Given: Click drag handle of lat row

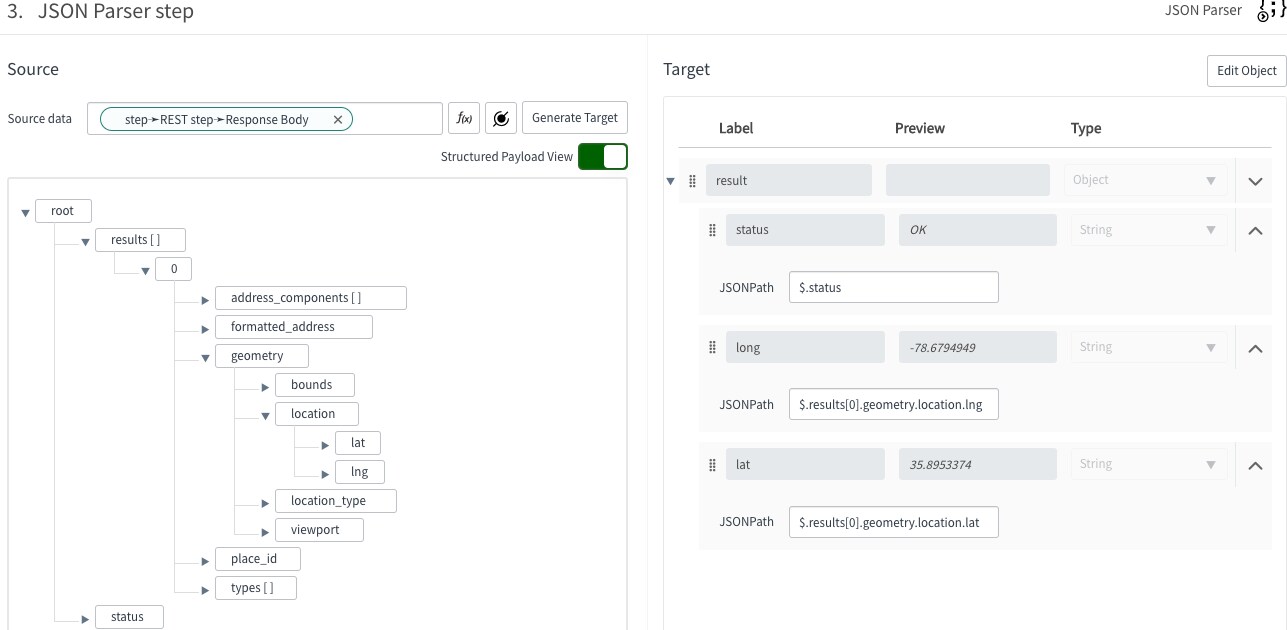Looking at the screenshot, I should tap(712, 464).
